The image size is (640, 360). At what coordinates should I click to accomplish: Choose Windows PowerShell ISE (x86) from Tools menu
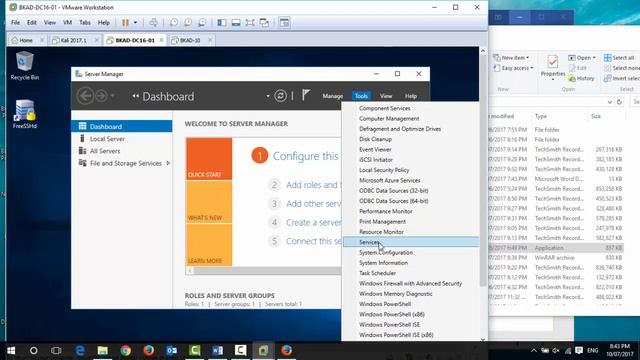point(411,335)
